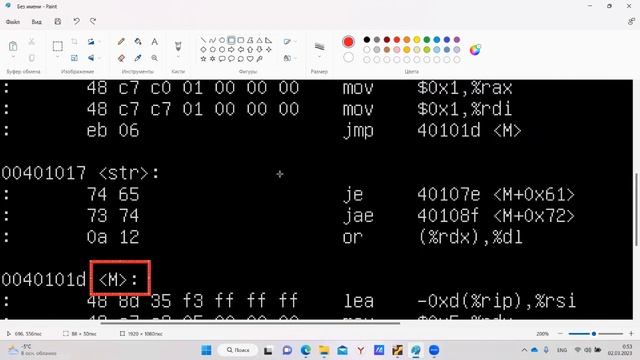640x360 pixels.
Task: Open File Explorer from the taskbar
Action: 324,350
